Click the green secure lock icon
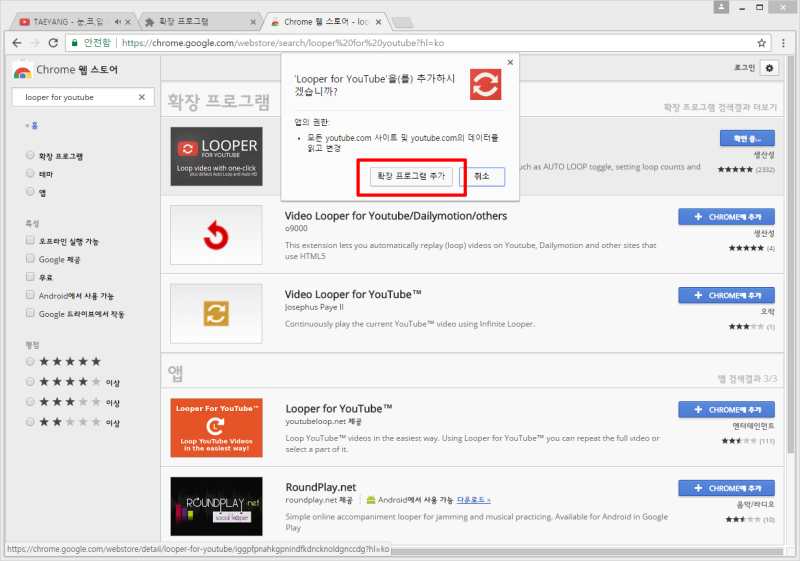800x561 pixels. pos(74,43)
